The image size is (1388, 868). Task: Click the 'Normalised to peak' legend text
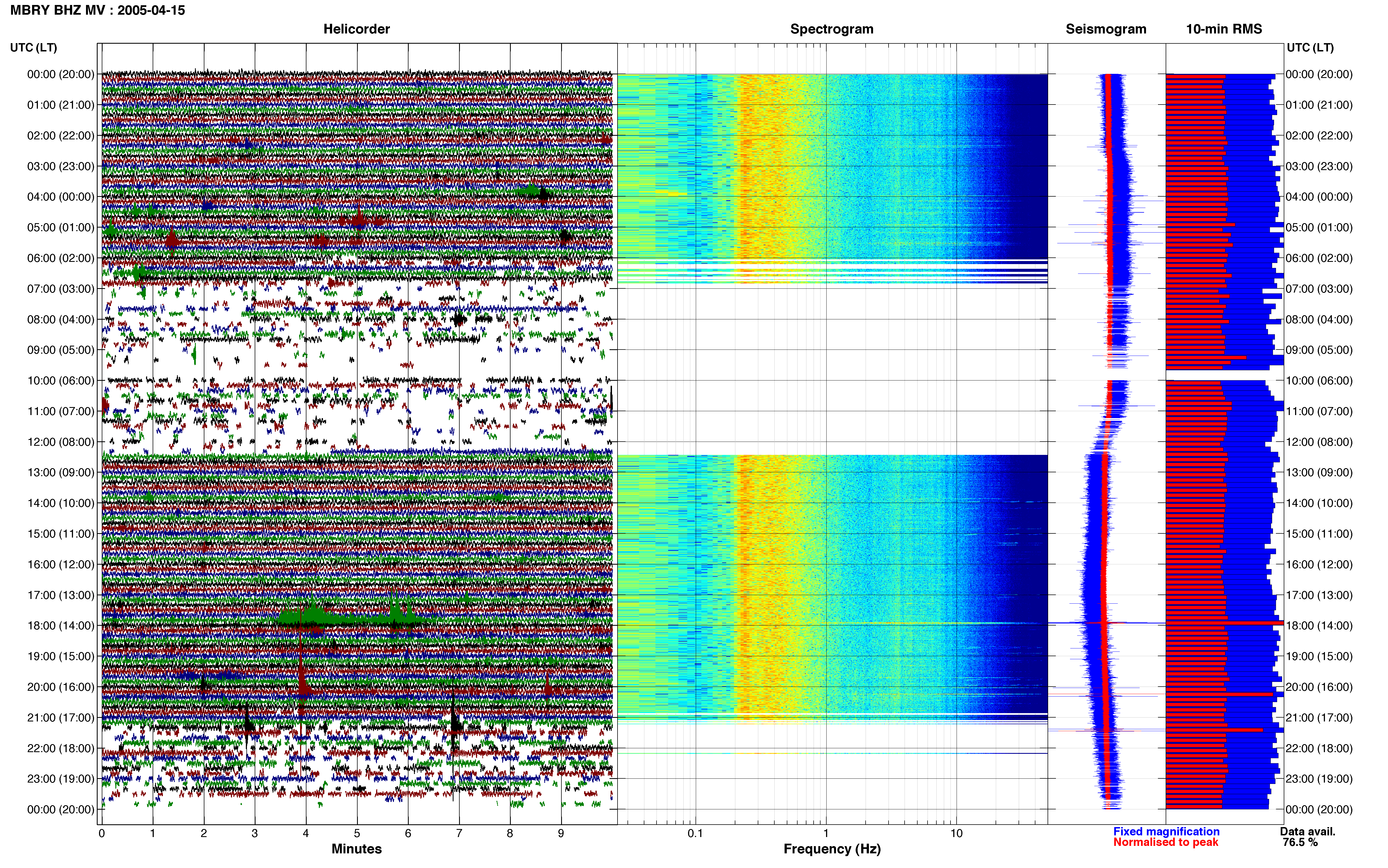(1165, 843)
